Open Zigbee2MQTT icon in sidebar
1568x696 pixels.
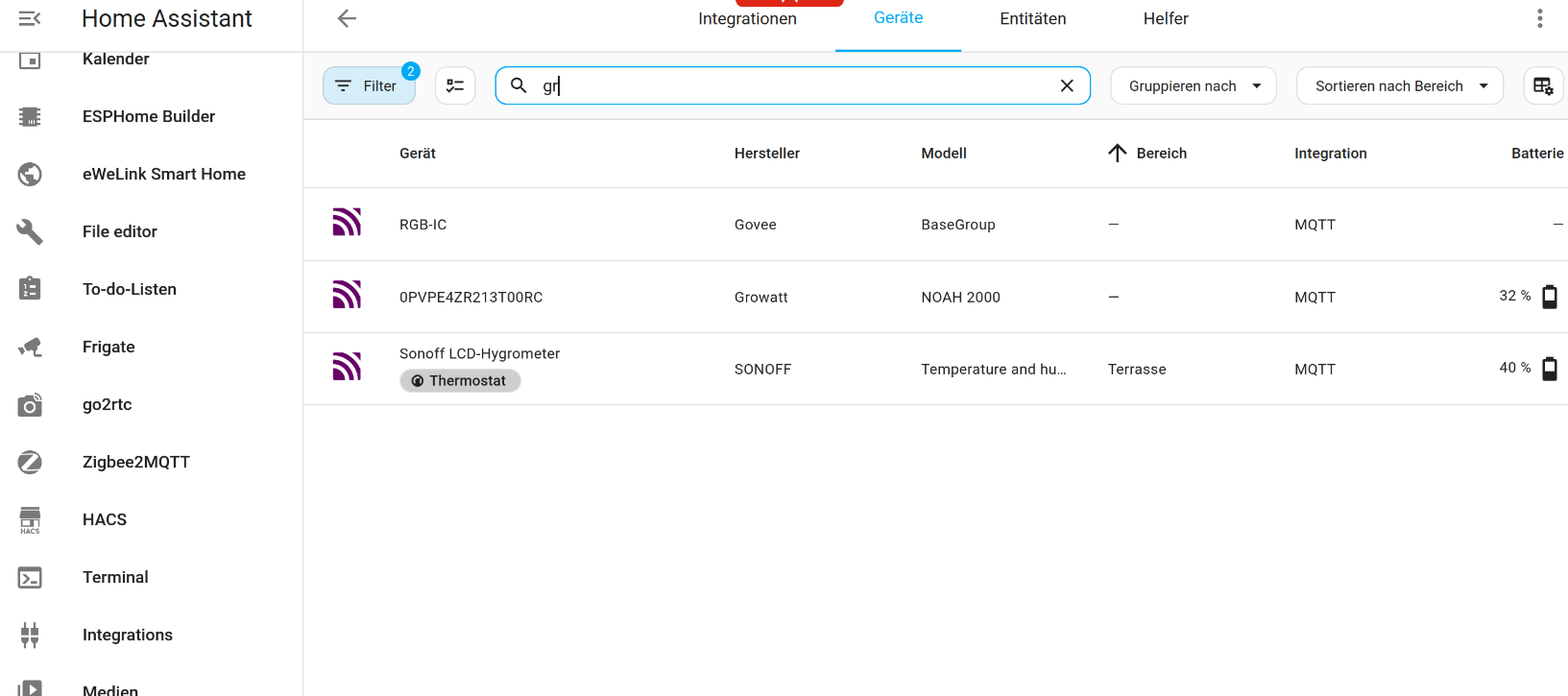pos(30,462)
